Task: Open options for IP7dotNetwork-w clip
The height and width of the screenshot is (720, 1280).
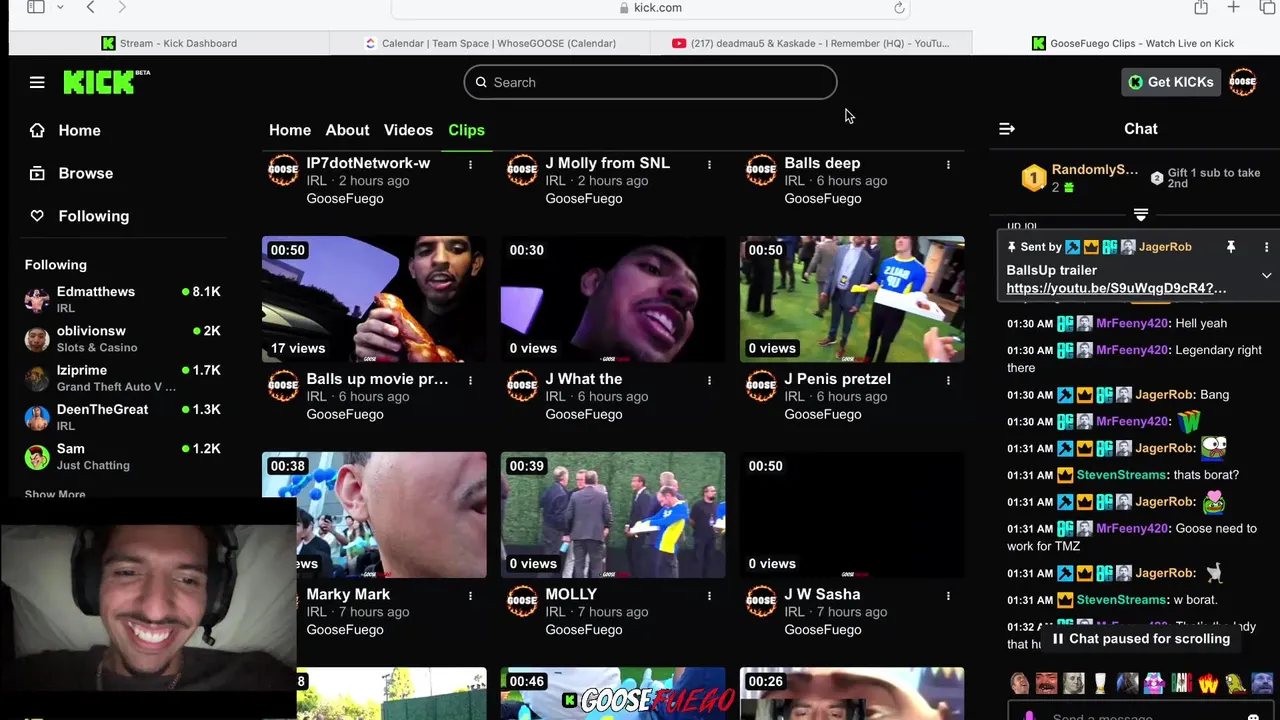Action: click(x=470, y=164)
